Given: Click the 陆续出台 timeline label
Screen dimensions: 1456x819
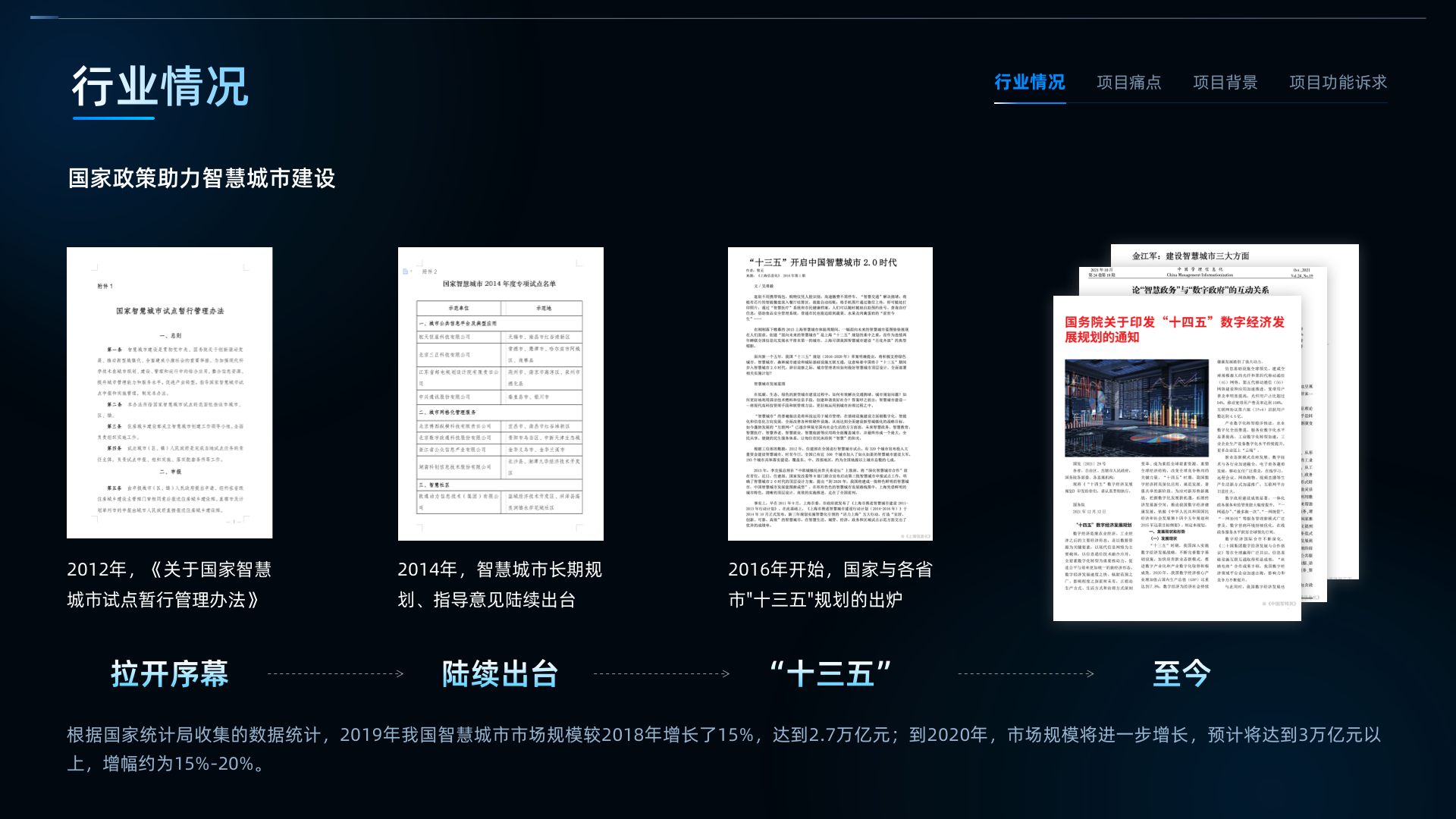Looking at the screenshot, I should click(x=500, y=673).
